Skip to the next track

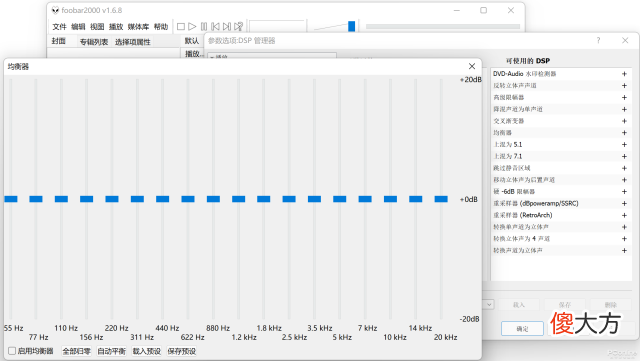point(227,27)
